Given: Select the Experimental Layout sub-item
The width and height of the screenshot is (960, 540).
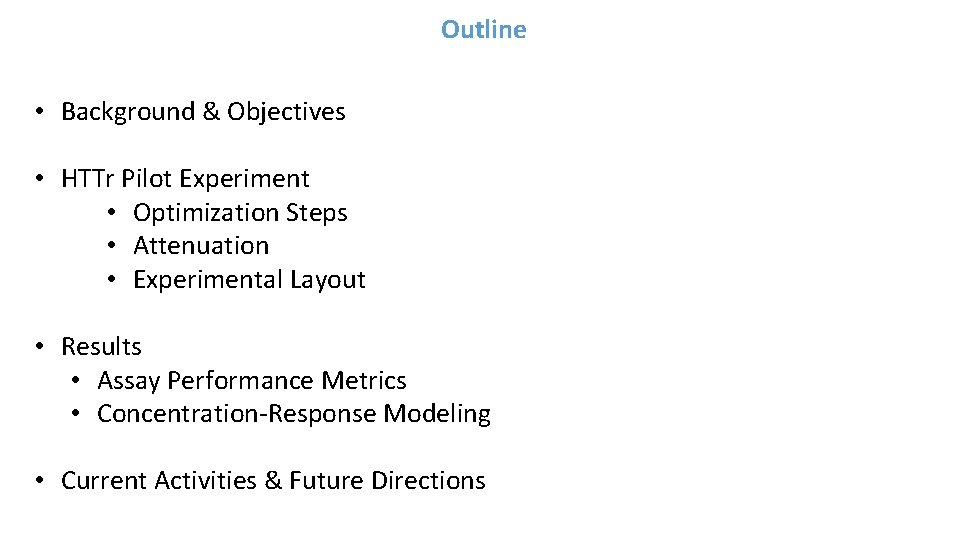Looking at the screenshot, I should [249, 280].
